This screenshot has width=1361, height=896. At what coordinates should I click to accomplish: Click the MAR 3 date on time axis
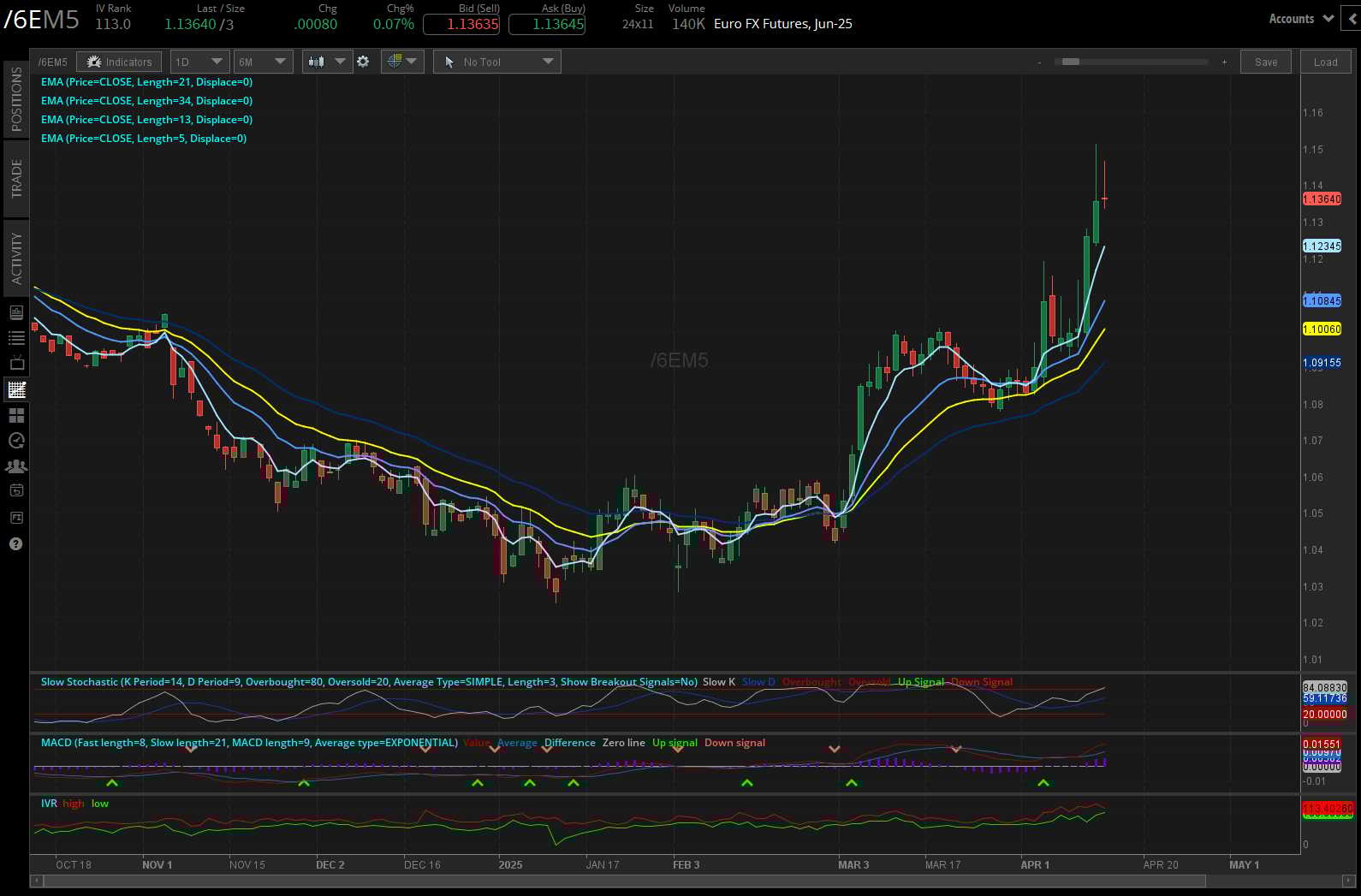coord(853,865)
